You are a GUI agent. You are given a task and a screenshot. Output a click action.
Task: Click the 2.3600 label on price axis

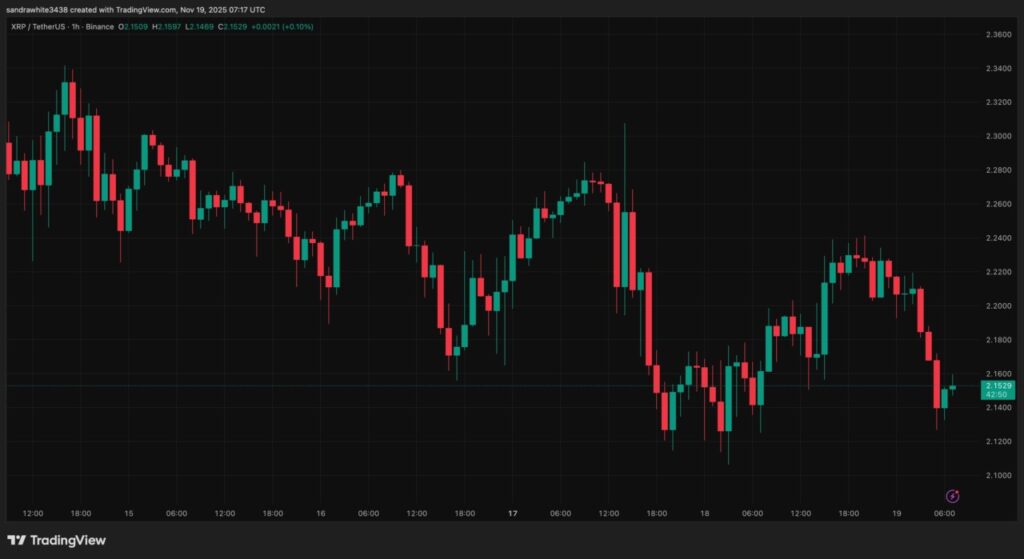click(x=998, y=34)
